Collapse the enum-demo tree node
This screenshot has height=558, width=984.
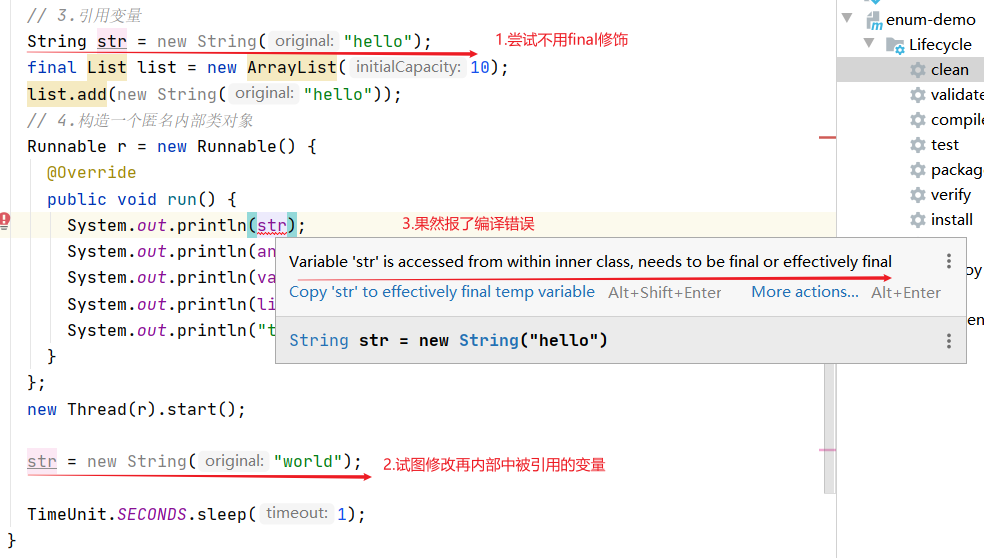pos(847,18)
